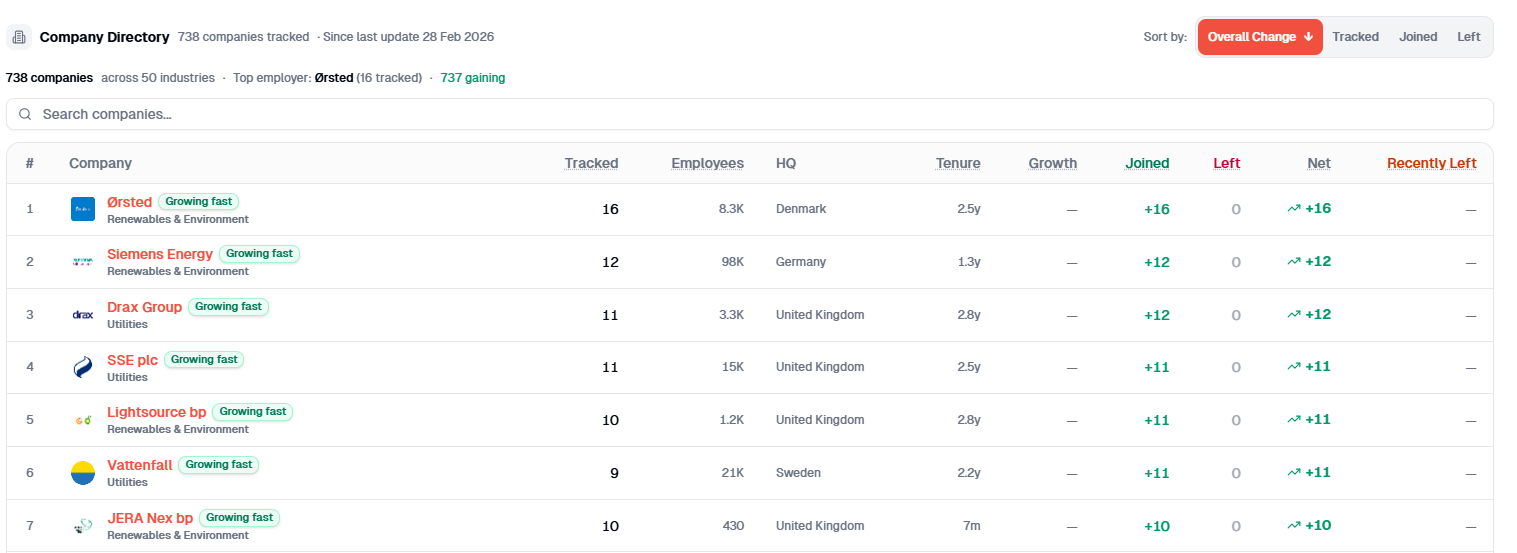Open the Siemens Energy company link

160,254
